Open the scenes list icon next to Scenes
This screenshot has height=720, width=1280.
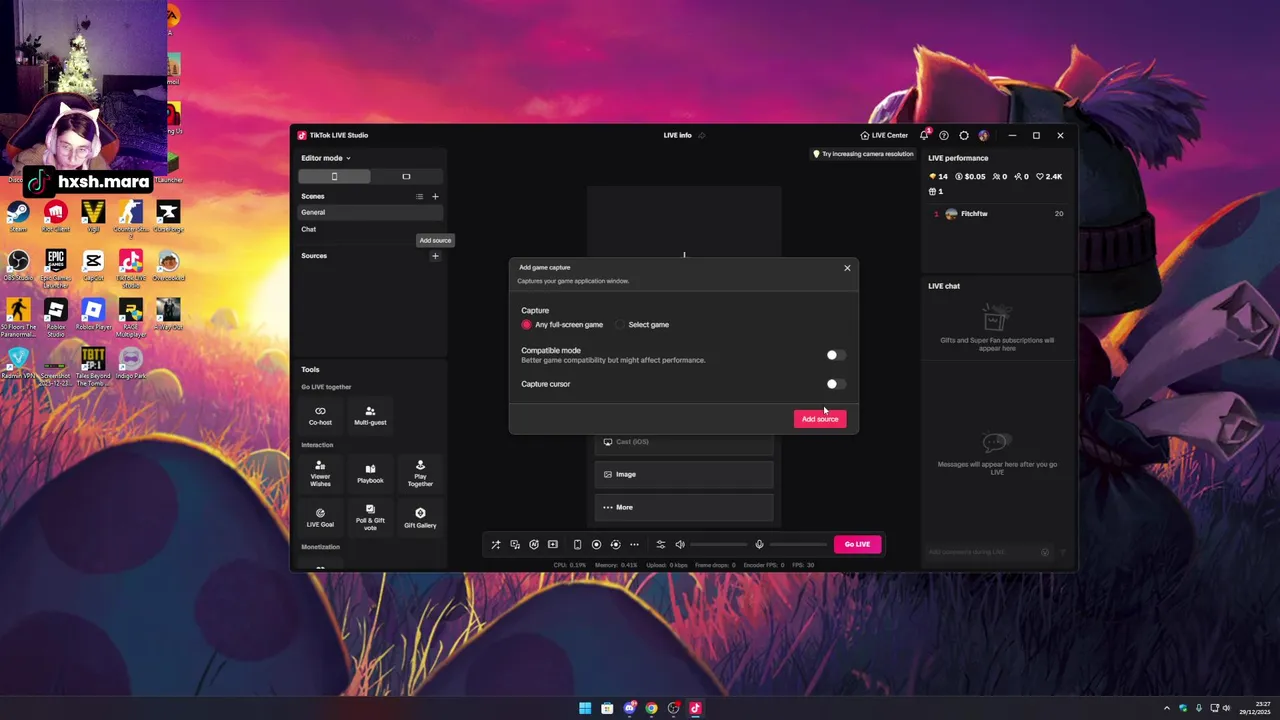tap(419, 196)
